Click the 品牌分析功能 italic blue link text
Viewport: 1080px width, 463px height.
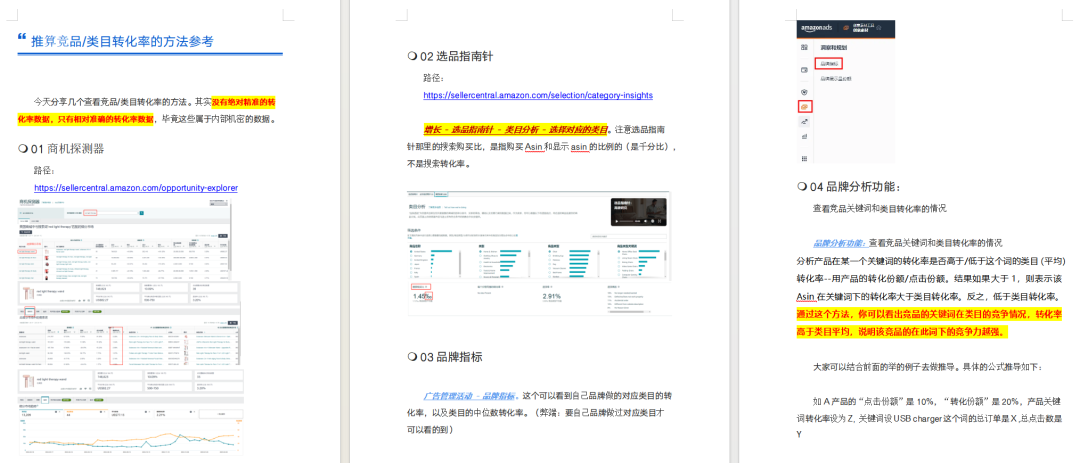839,243
